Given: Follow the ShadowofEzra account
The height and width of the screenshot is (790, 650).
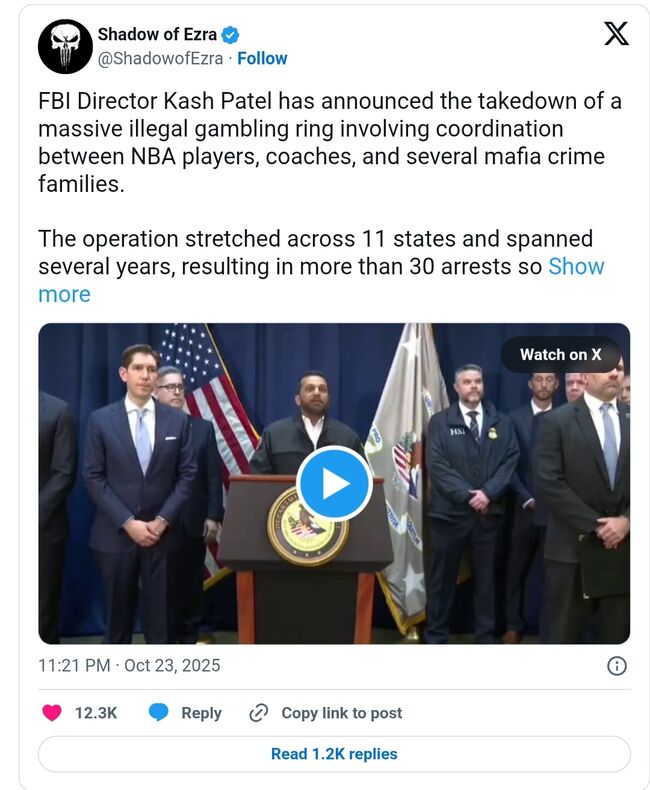Looking at the screenshot, I should click(262, 58).
